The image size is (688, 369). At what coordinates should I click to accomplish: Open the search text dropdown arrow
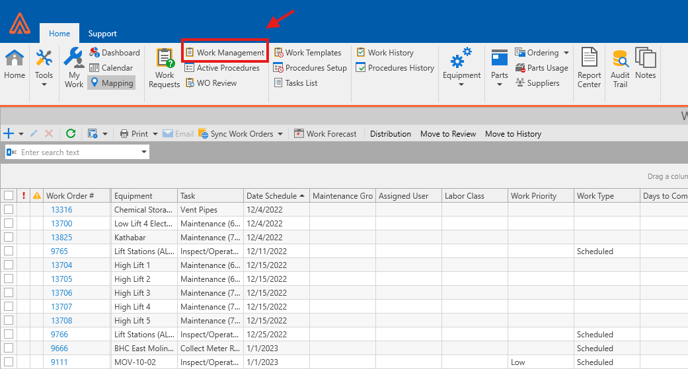point(143,152)
